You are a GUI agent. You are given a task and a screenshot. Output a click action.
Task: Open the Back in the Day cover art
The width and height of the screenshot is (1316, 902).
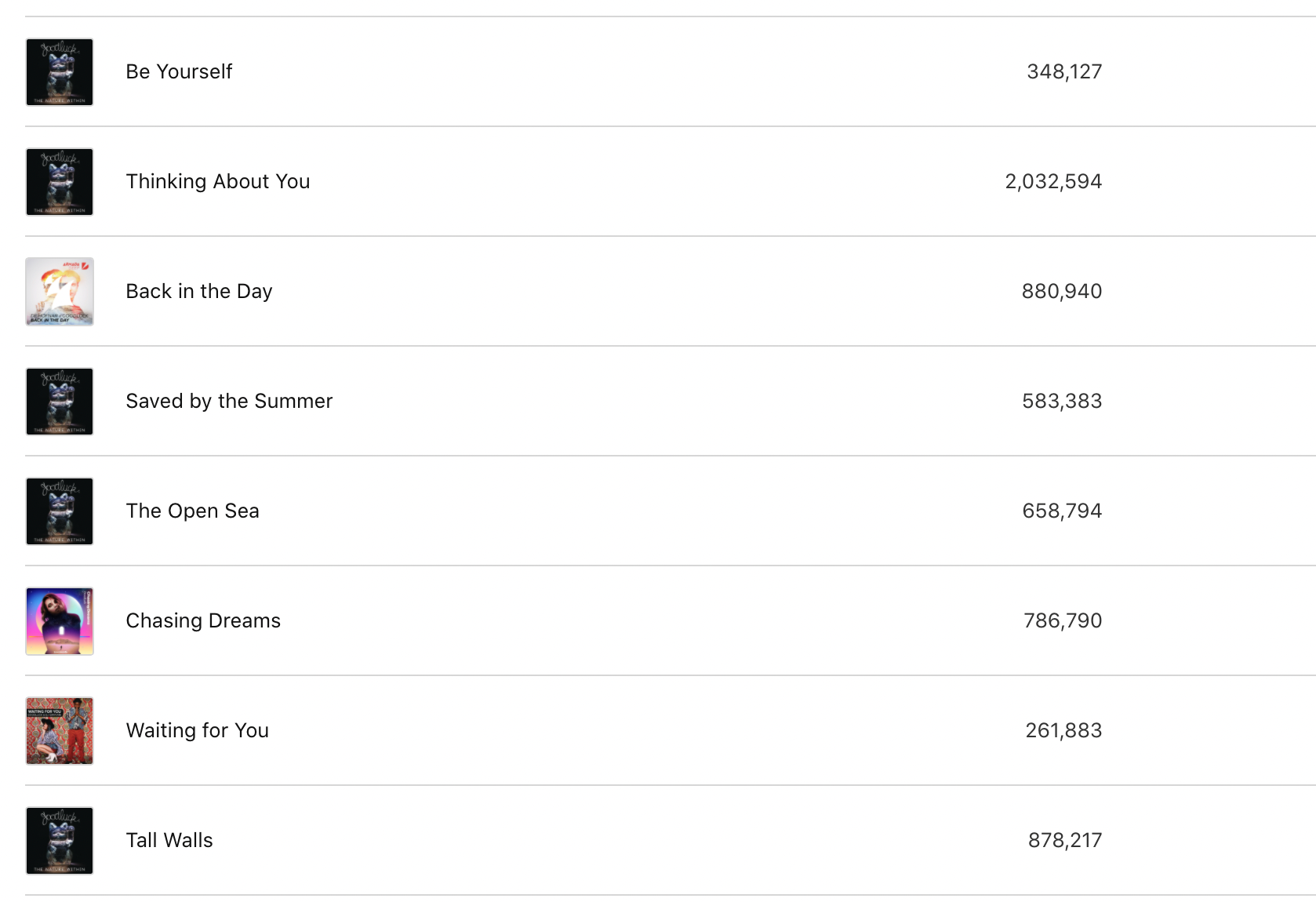(x=60, y=292)
